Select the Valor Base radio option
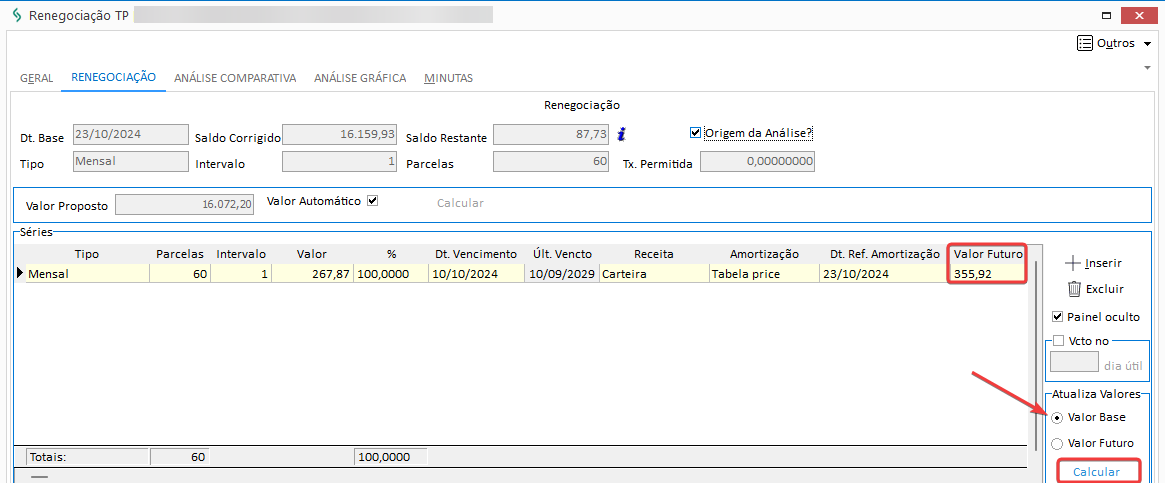This screenshot has height=483, width=1165. [1057, 417]
